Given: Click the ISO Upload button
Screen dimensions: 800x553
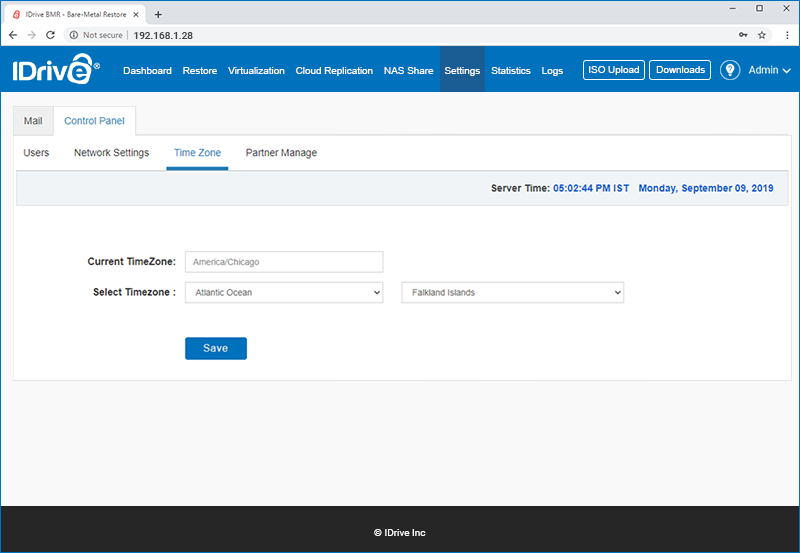Looking at the screenshot, I should click(614, 70).
